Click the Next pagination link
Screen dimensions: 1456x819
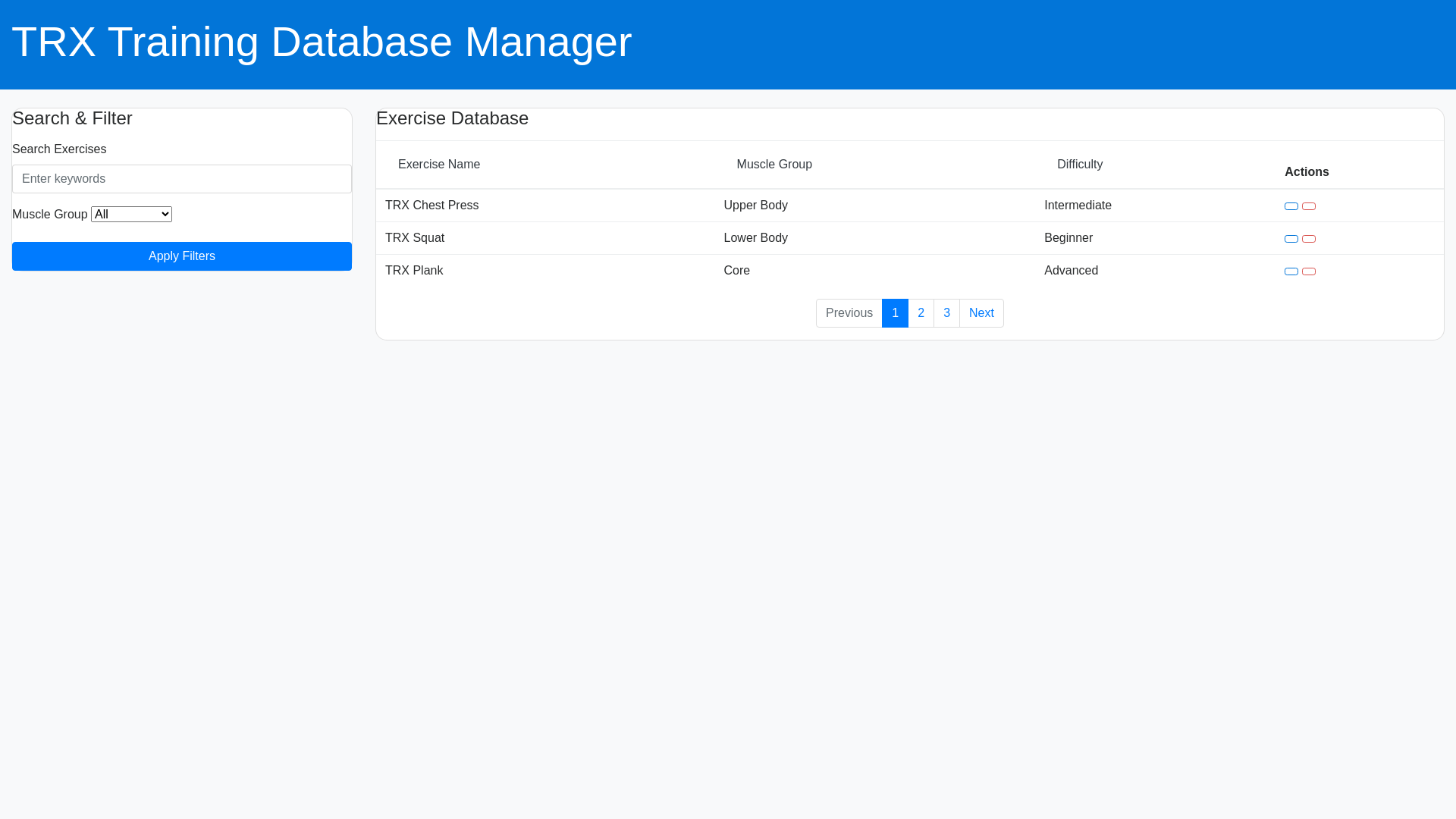(x=981, y=313)
